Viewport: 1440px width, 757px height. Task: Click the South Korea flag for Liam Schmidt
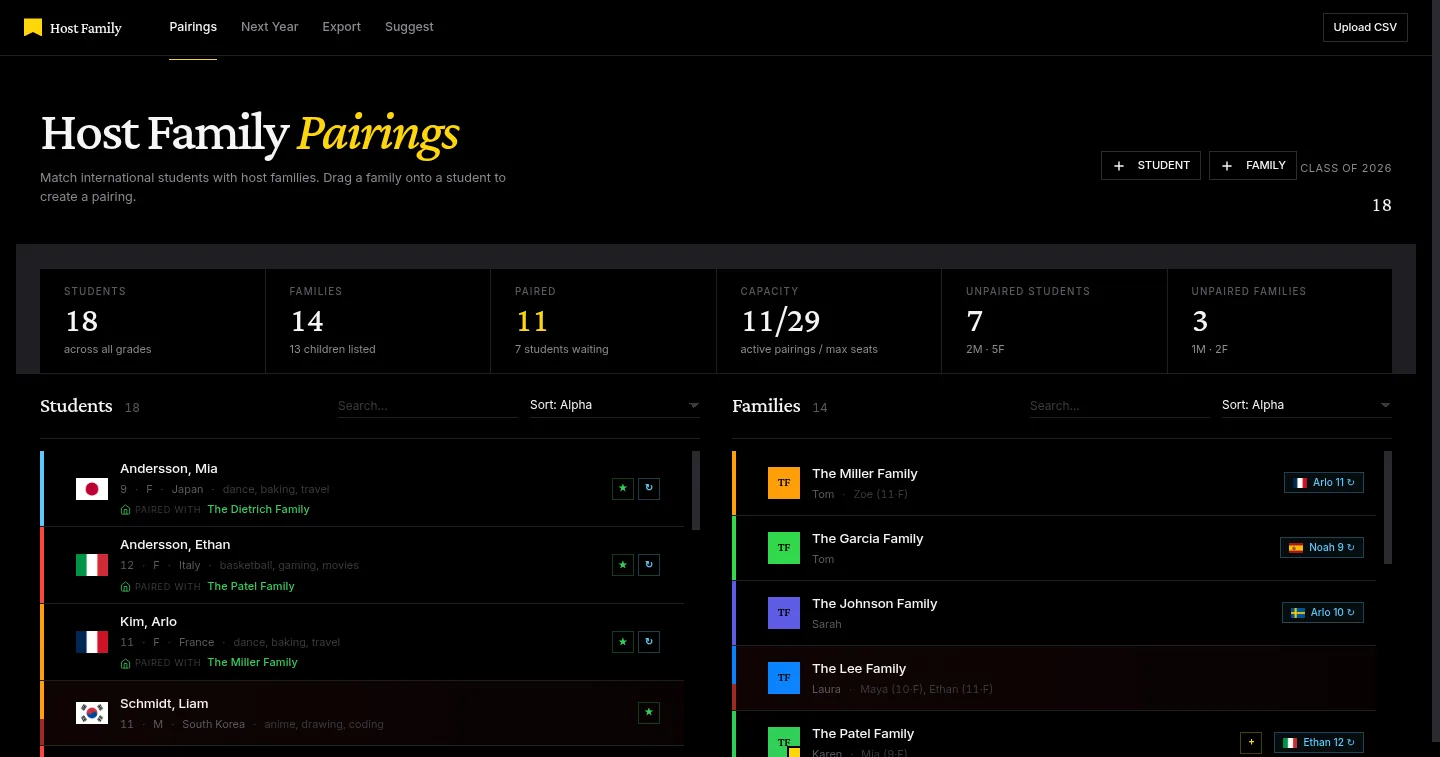point(92,713)
